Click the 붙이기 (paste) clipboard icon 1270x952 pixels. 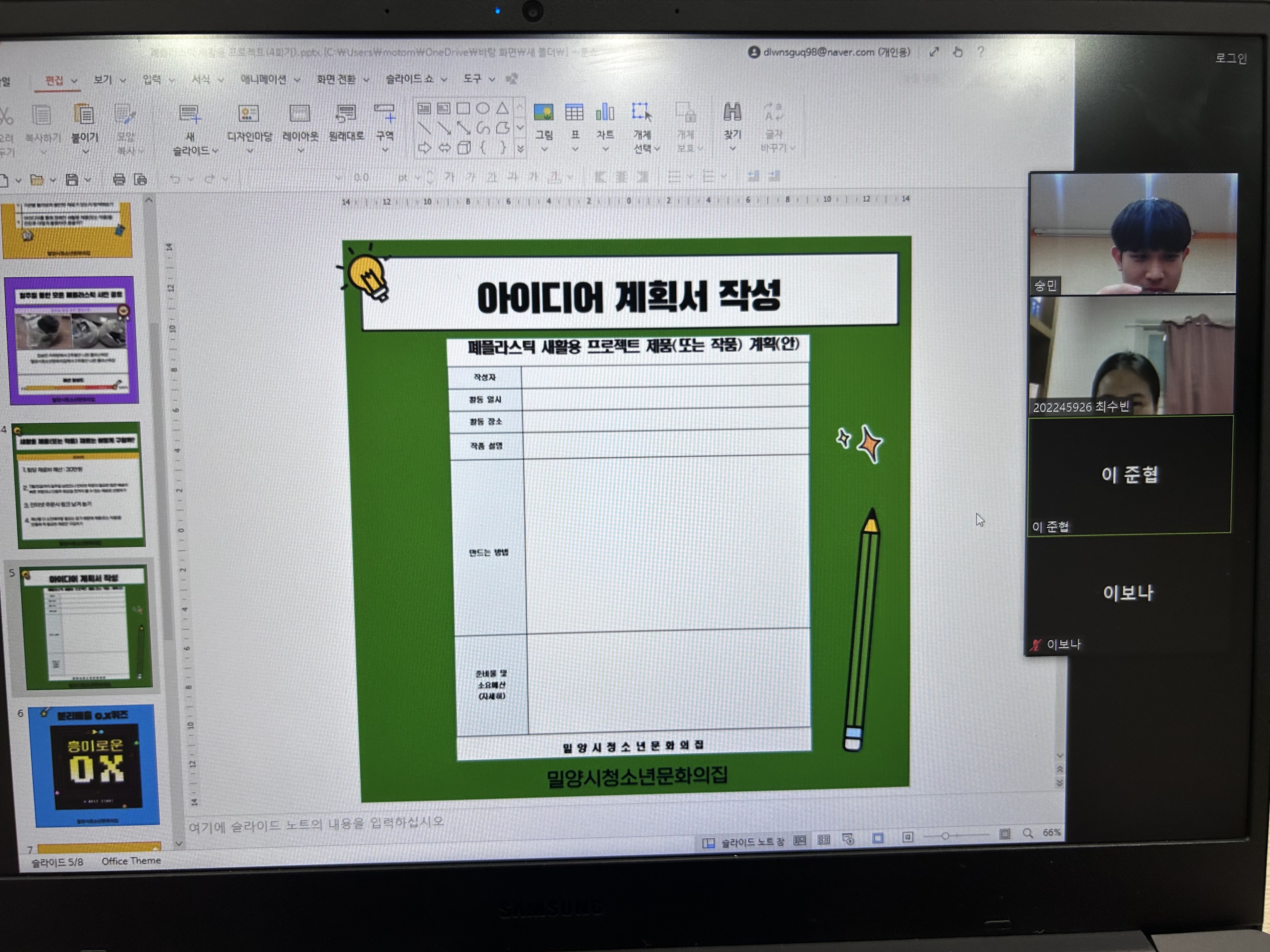point(84,114)
